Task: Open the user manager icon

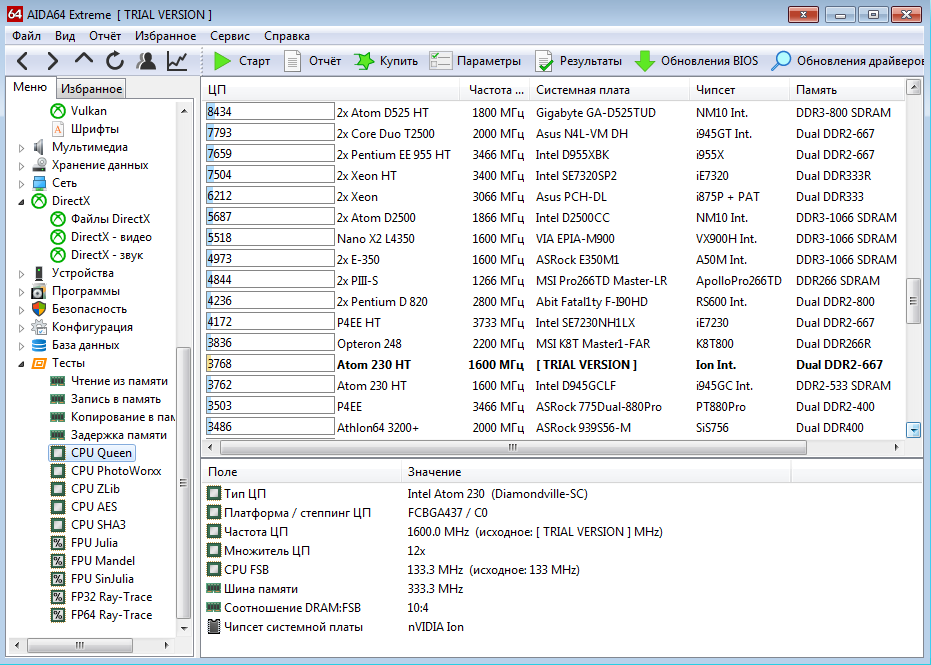Action: tap(145, 61)
